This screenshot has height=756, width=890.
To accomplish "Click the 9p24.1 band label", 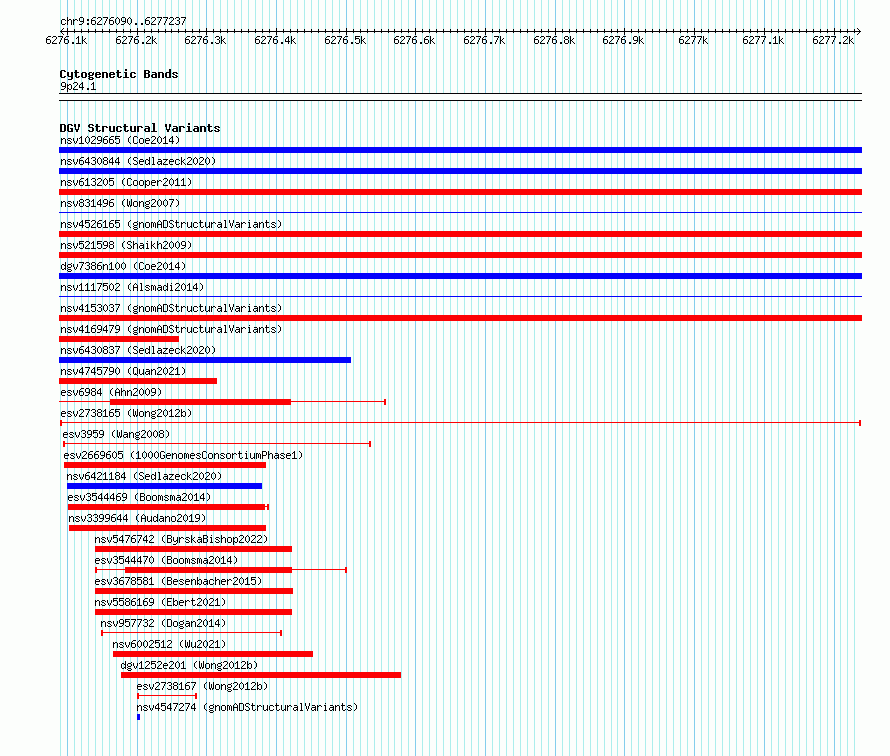I will [x=78, y=86].
